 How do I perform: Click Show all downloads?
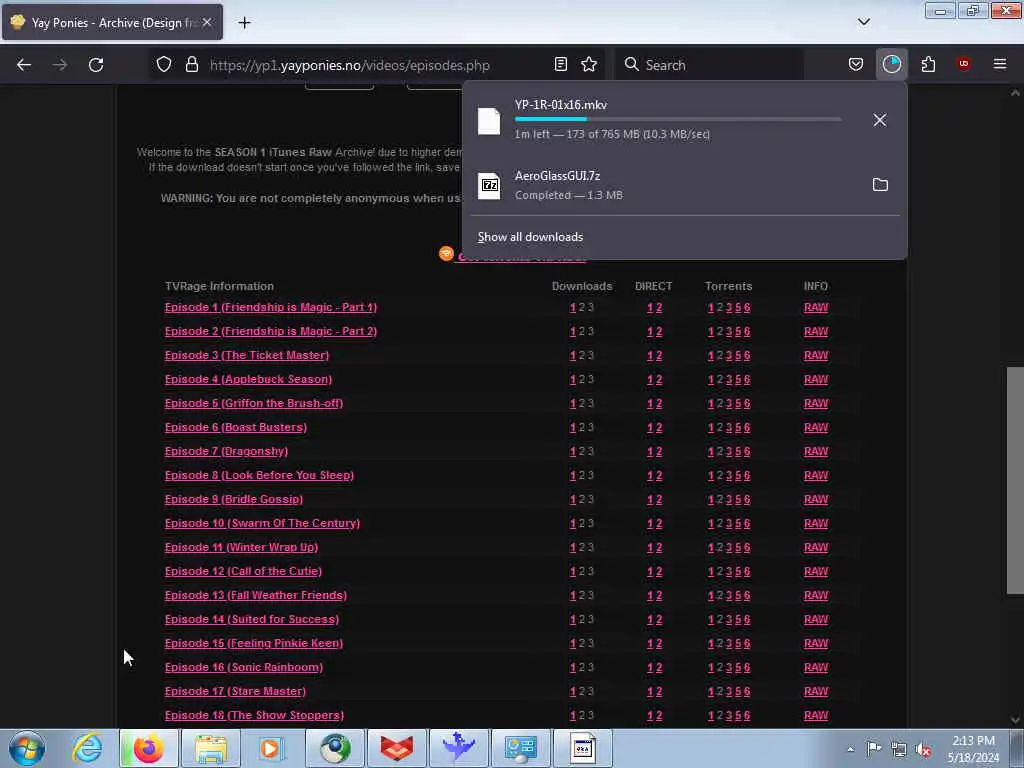pos(530,237)
